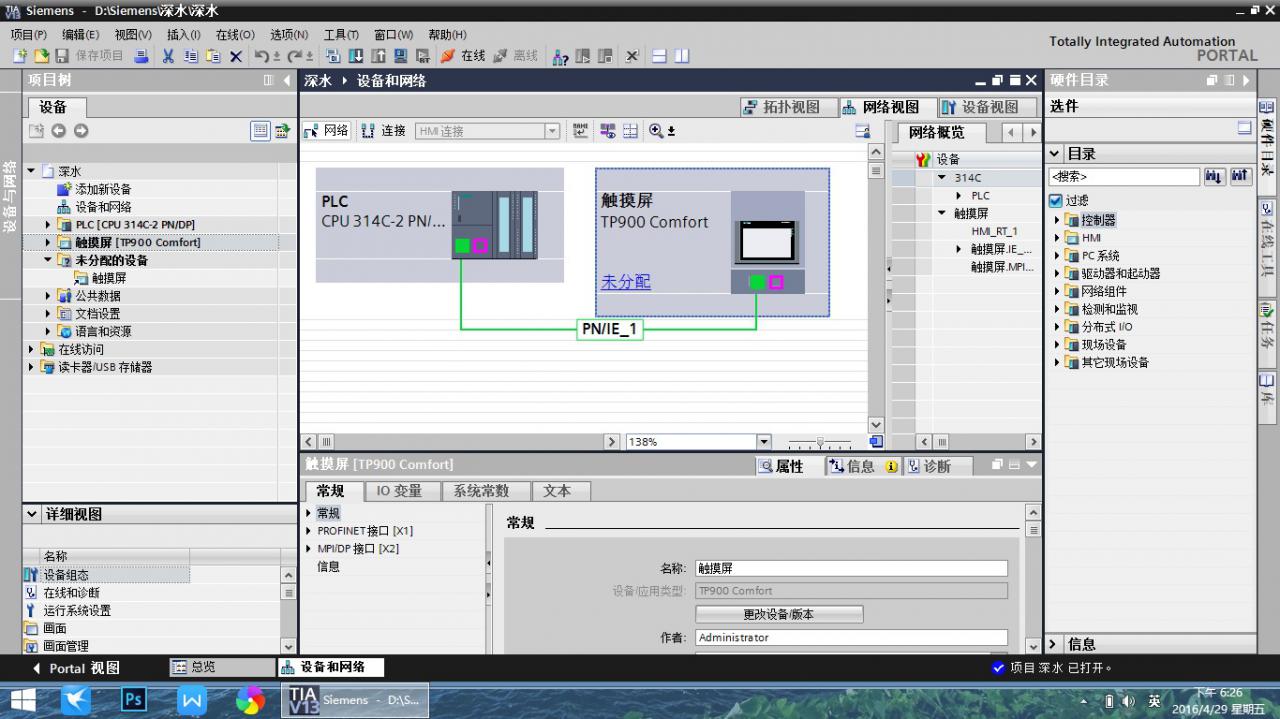The image size is (1280, 719).
Task: Open the 在线(O) menu
Action: tap(235, 34)
